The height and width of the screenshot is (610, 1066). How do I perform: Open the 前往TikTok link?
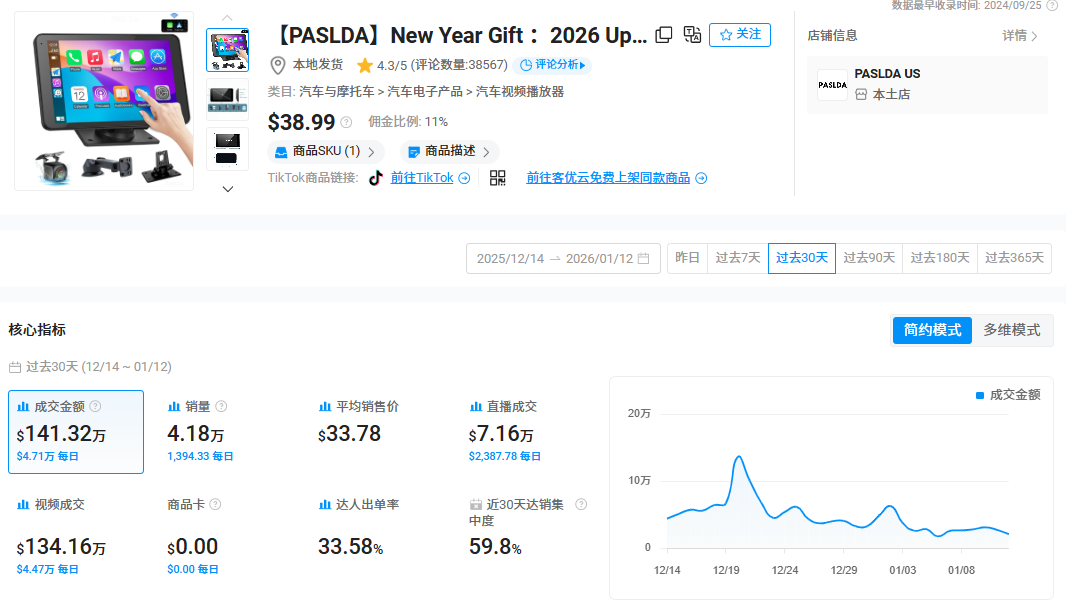(x=421, y=177)
